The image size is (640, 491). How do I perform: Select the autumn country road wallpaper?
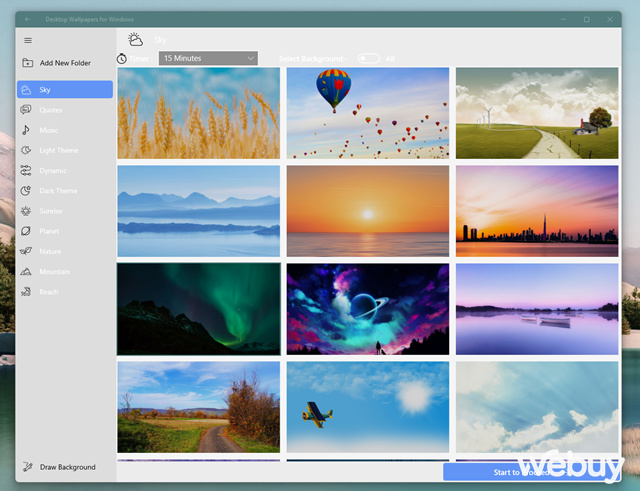(x=199, y=407)
